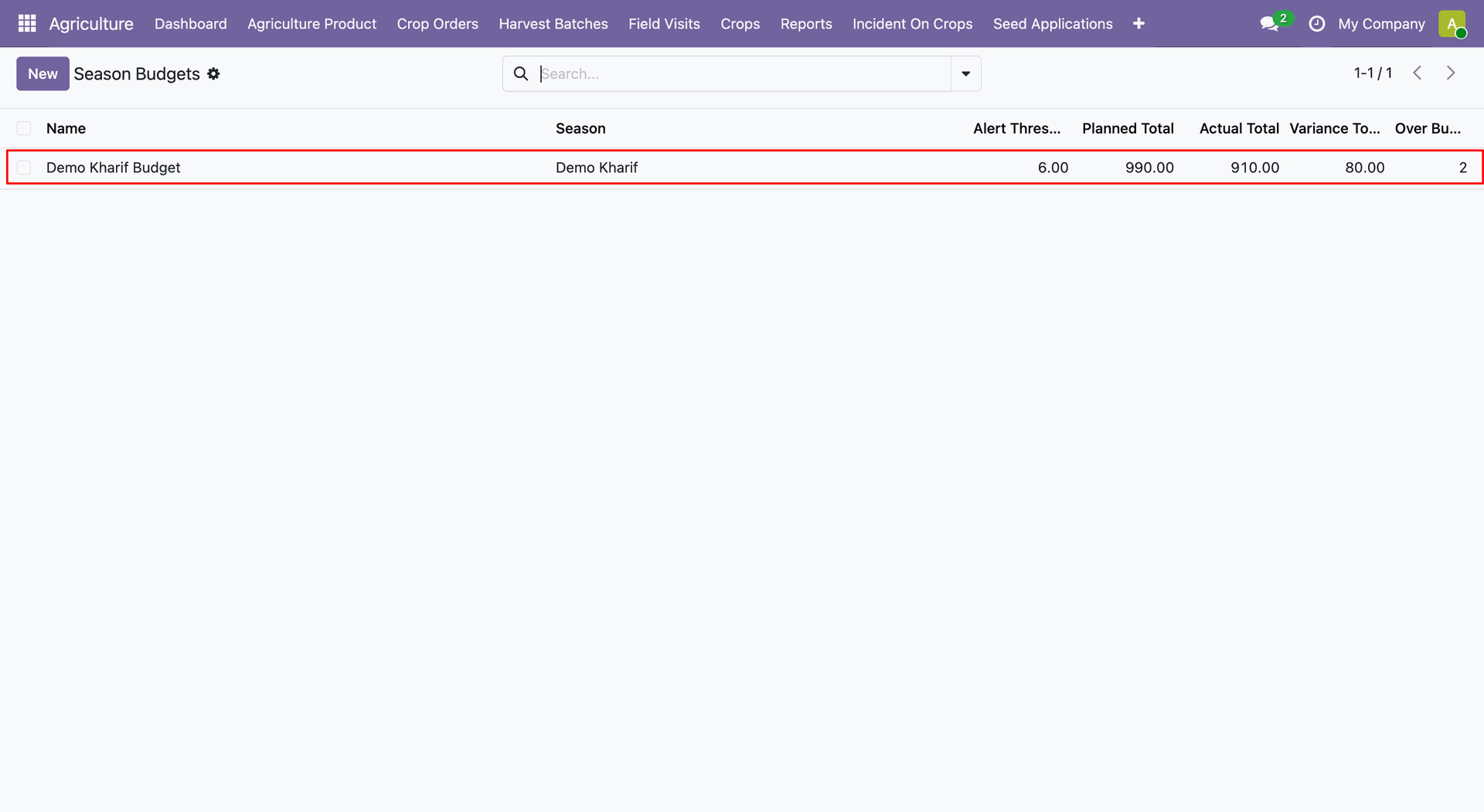The image size is (1484, 812).
Task: Open Season Budgets gear actions menu
Action: coord(214,73)
